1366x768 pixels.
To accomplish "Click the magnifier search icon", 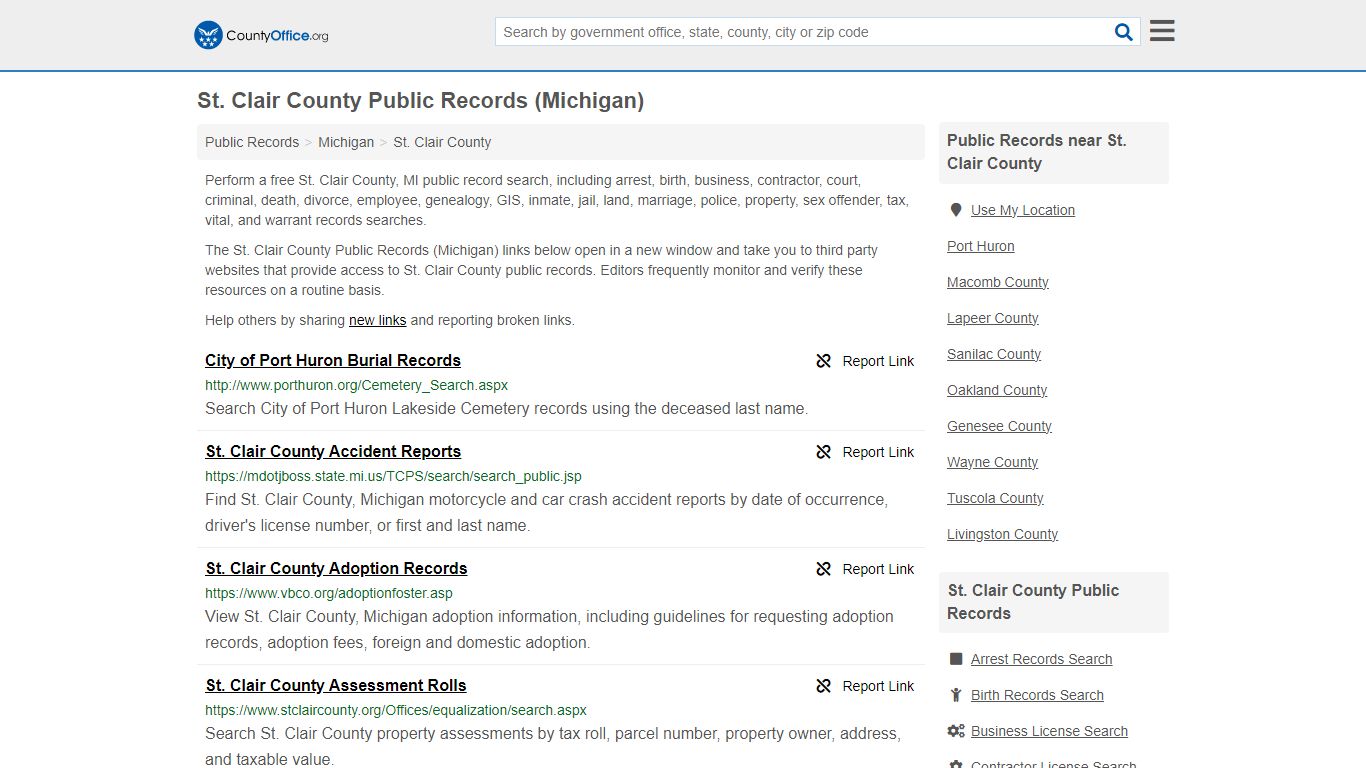I will click(x=1124, y=32).
